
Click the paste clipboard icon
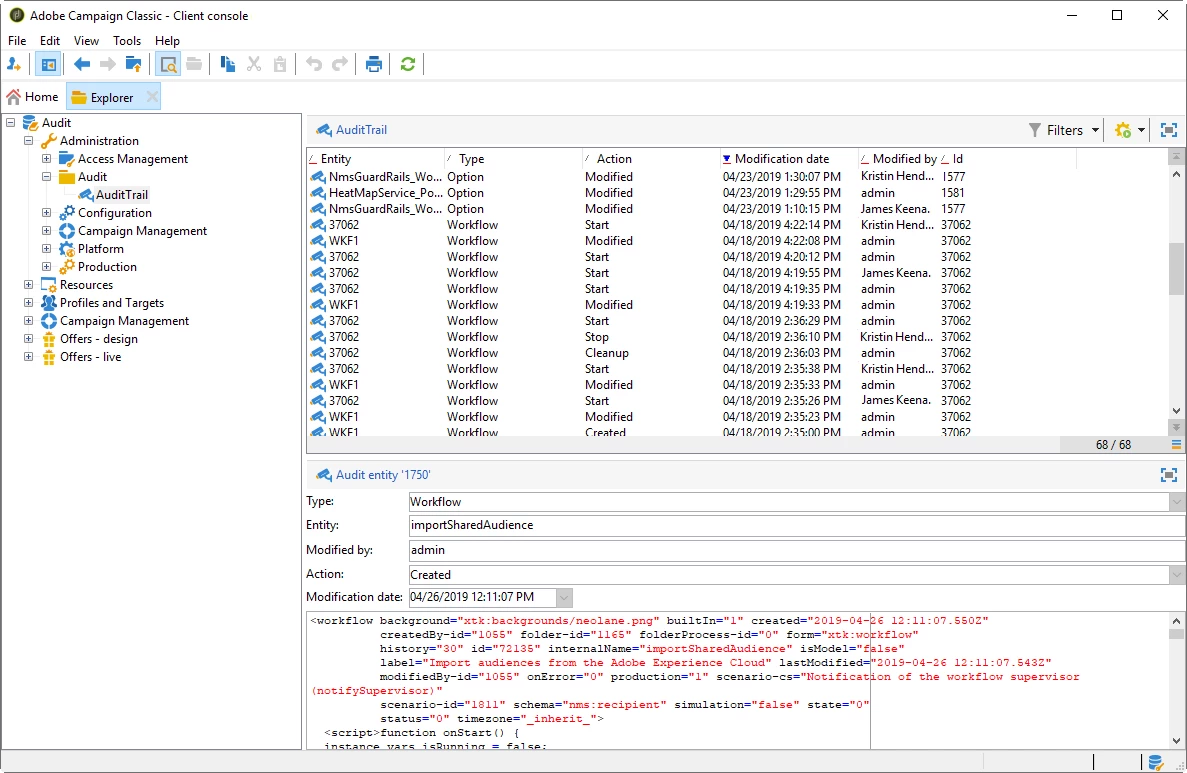[280, 64]
